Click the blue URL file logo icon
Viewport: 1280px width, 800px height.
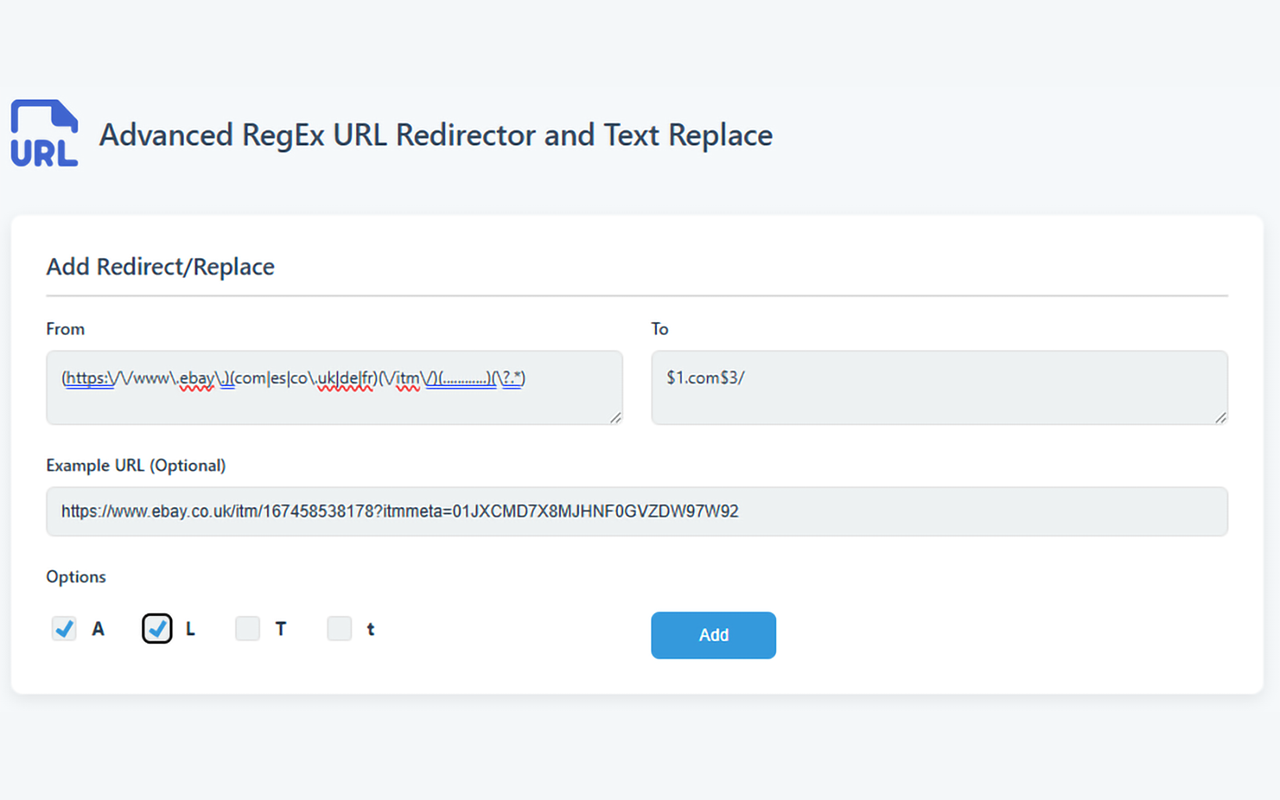pos(44,133)
